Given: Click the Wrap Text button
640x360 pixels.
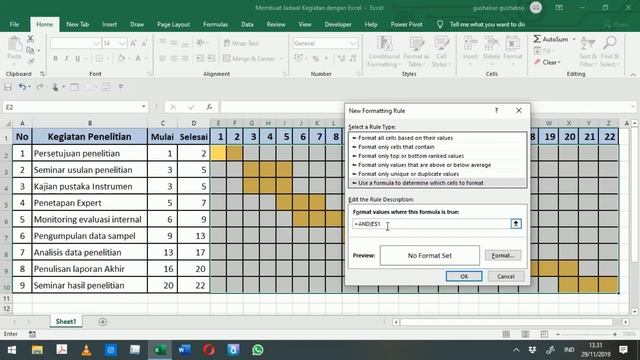Looking at the screenshot, I should pyautogui.click(x=241, y=43).
